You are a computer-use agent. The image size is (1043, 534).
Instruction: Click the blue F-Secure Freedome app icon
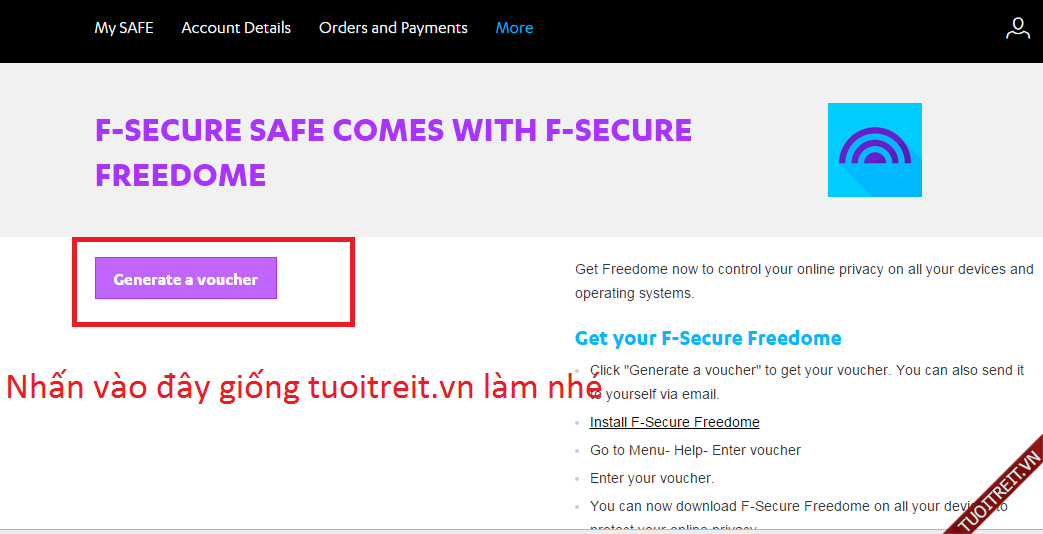[x=874, y=150]
